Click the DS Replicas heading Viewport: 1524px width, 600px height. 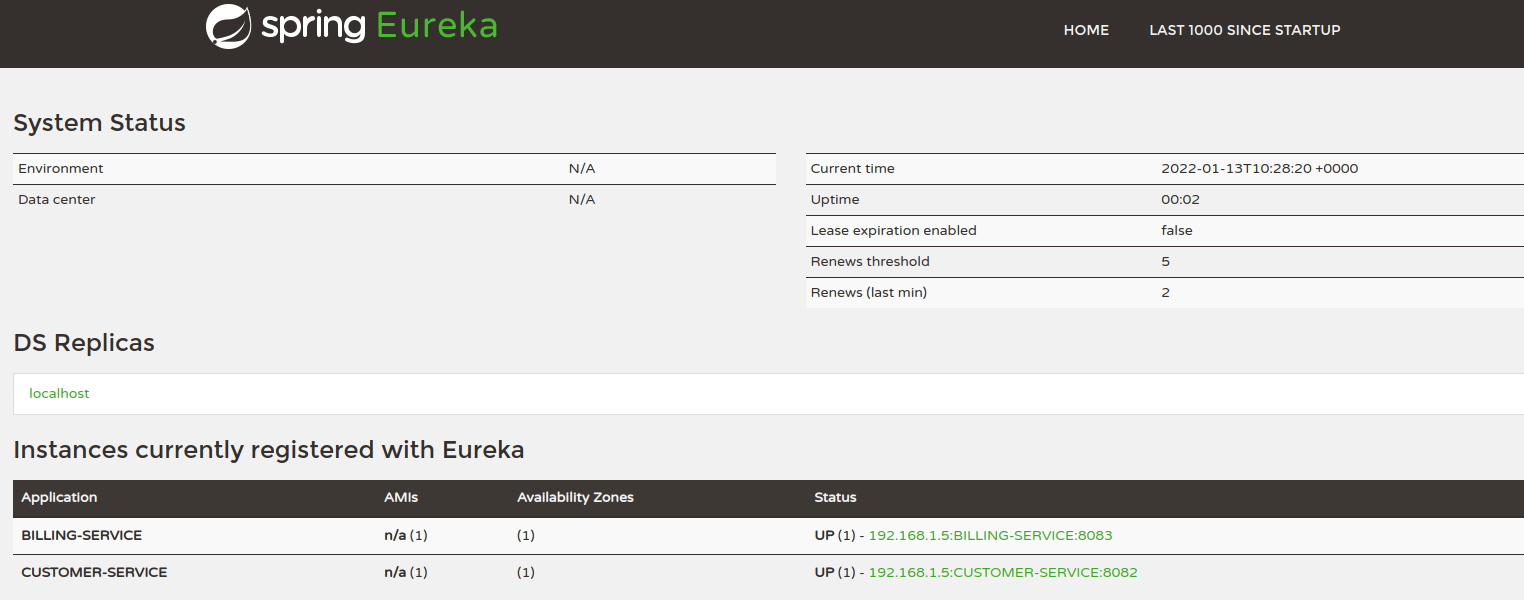click(x=84, y=343)
